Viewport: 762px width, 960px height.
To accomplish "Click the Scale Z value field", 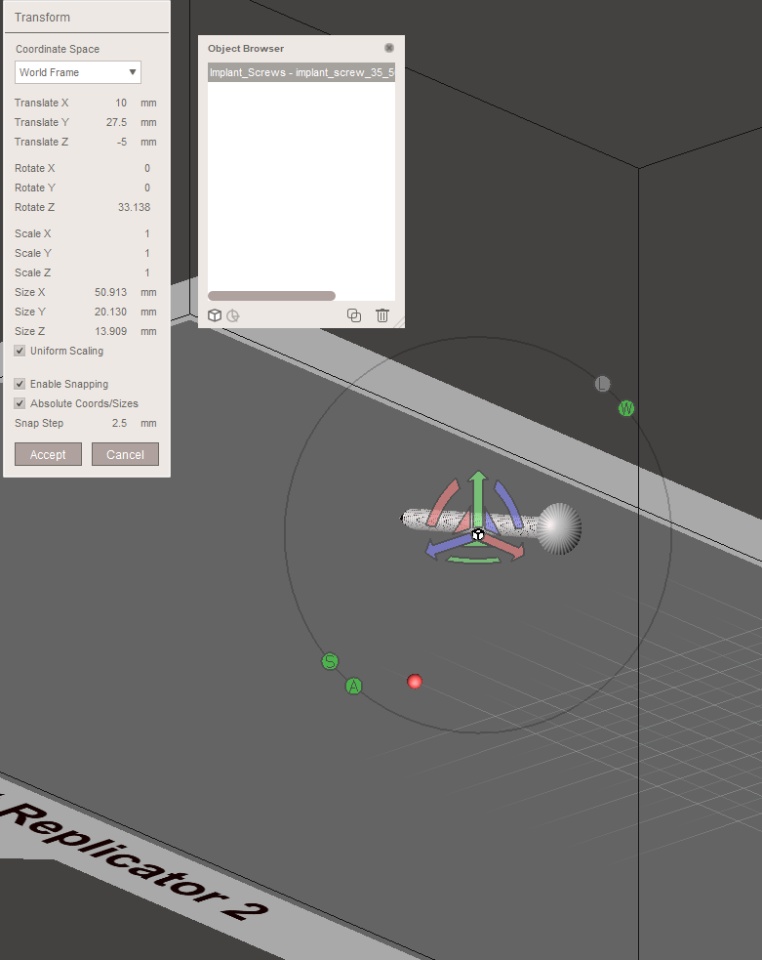I will point(147,273).
